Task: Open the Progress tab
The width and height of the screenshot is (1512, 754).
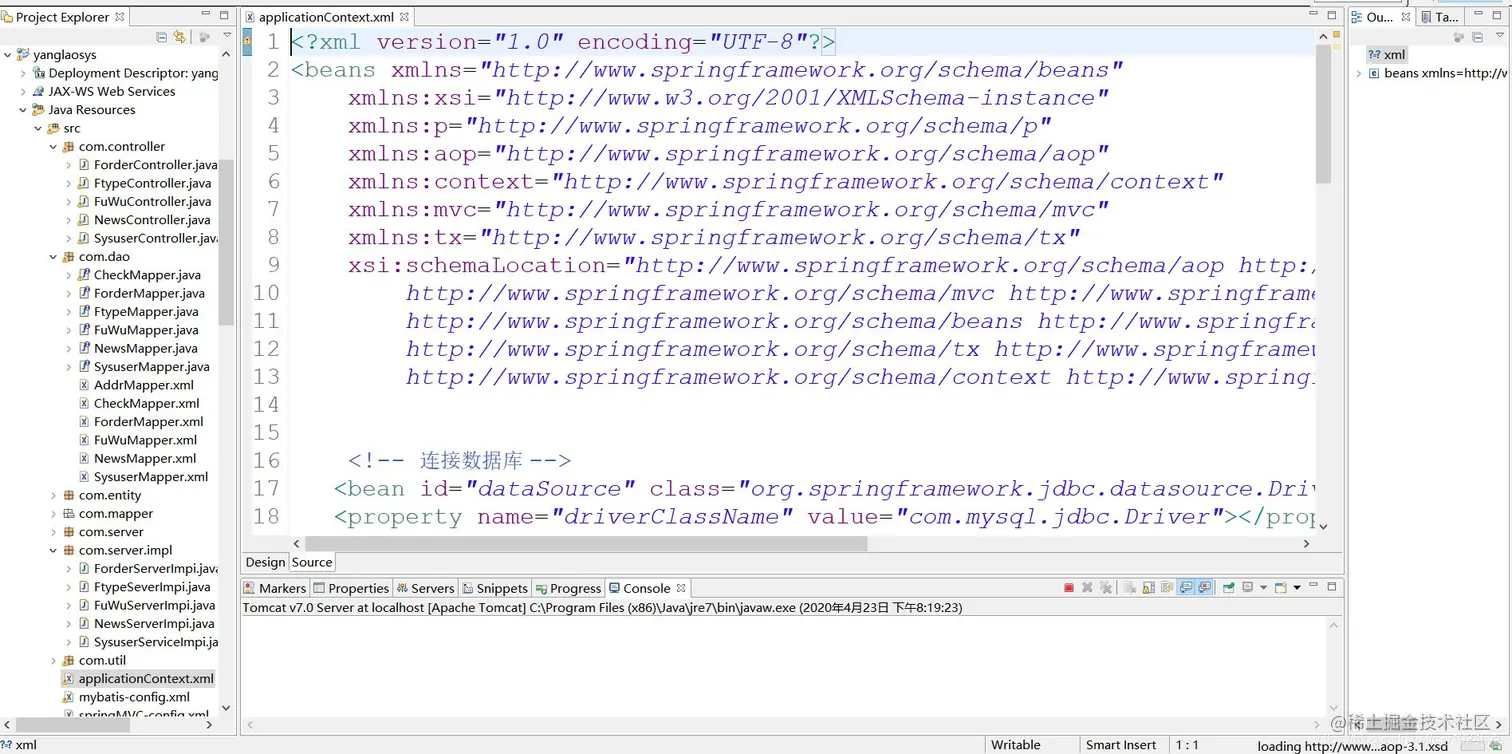Action: tap(568, 588)
